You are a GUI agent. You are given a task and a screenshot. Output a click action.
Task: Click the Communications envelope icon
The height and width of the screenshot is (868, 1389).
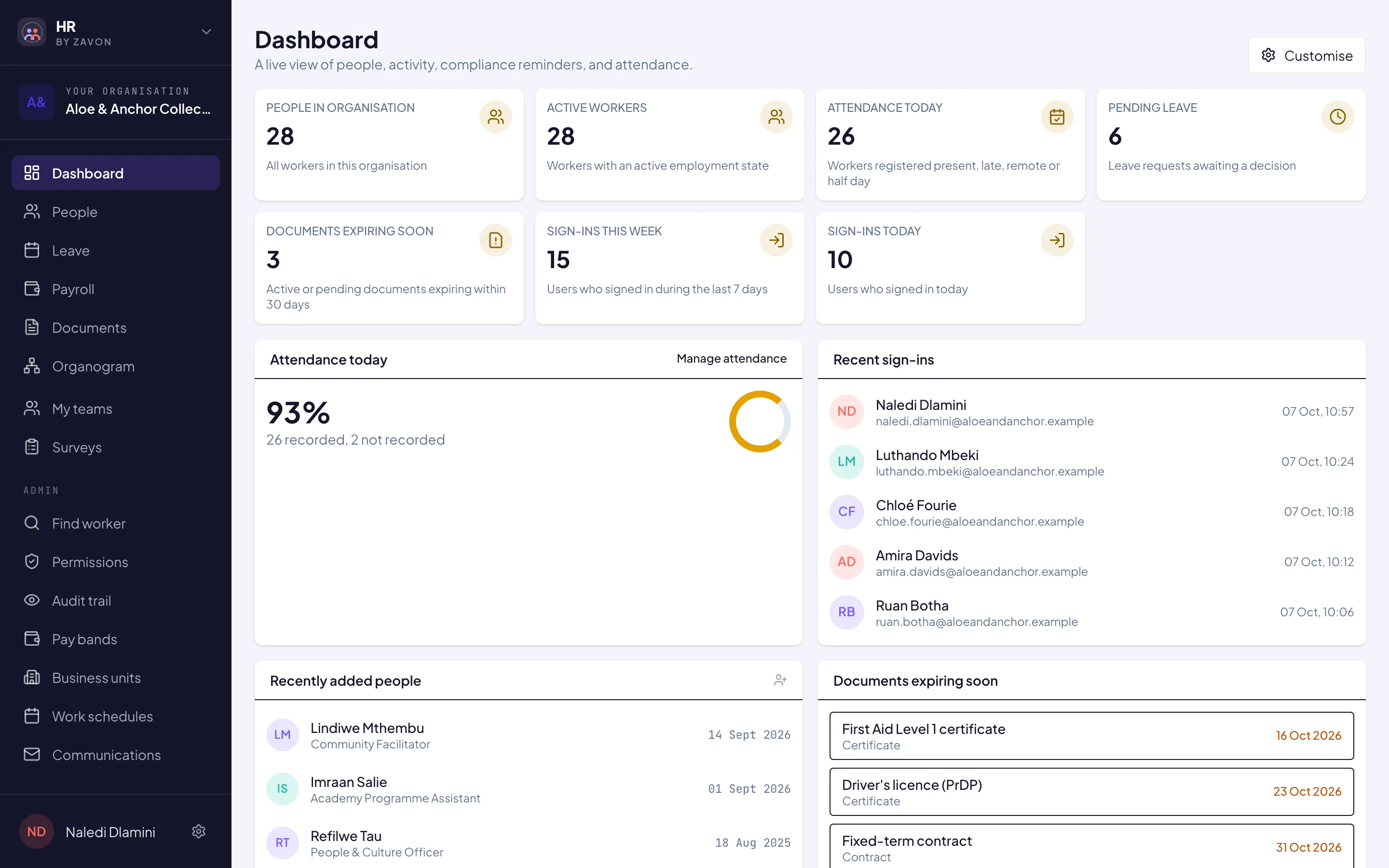[x=31, y=754]
